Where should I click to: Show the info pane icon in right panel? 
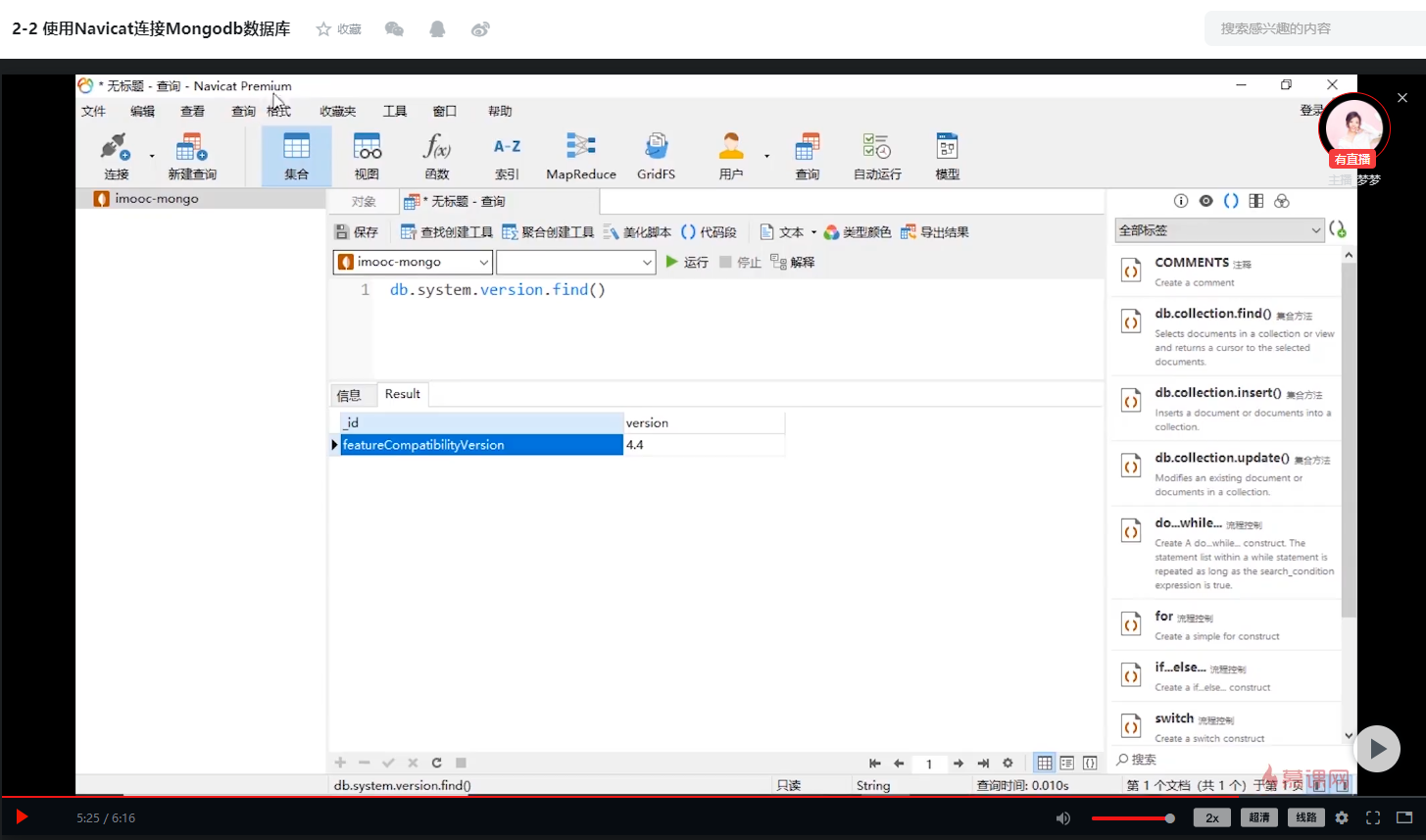1181,201
